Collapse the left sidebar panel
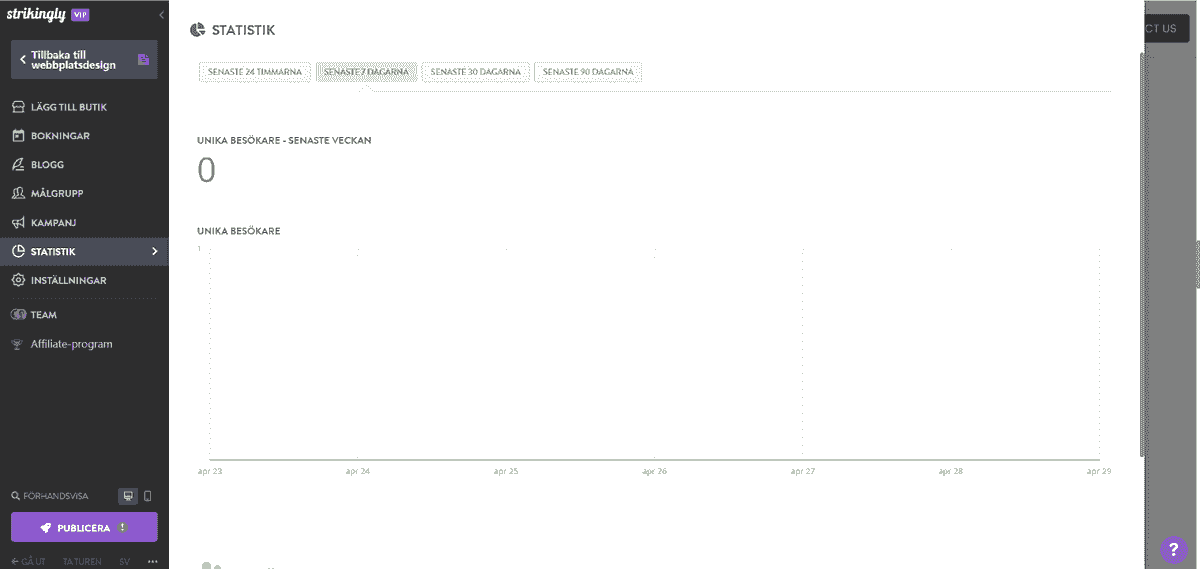This screenshot has width=1200, height=569. 161,14
